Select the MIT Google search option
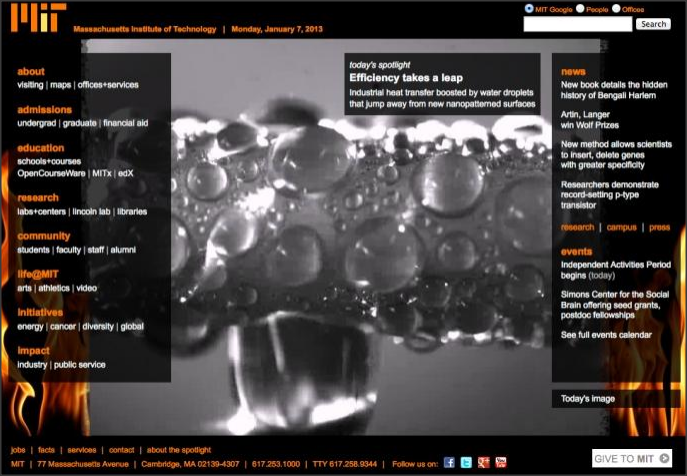Viewport: 687px width, 476px height. [x=529, y=9]
